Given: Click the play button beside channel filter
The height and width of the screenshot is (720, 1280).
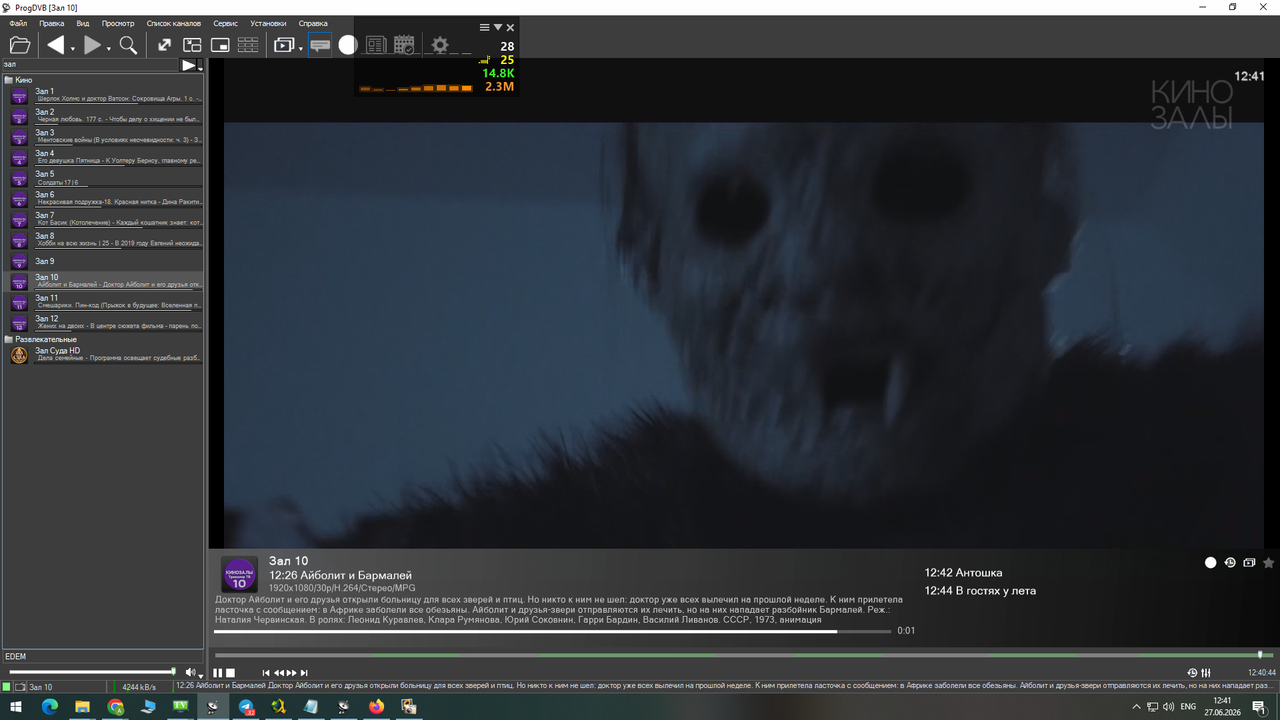Looking at the screenshot, I should pyautogui.click(x=188, y=65).
